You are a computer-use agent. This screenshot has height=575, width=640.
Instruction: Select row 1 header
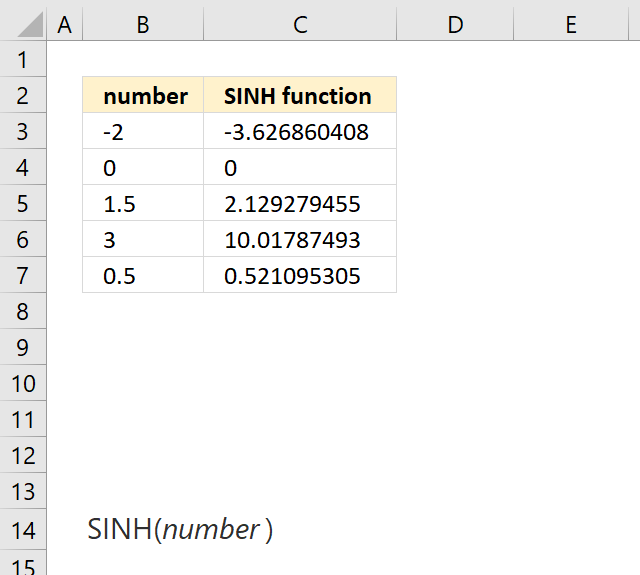pyautogui.click(x=23, y=59)
